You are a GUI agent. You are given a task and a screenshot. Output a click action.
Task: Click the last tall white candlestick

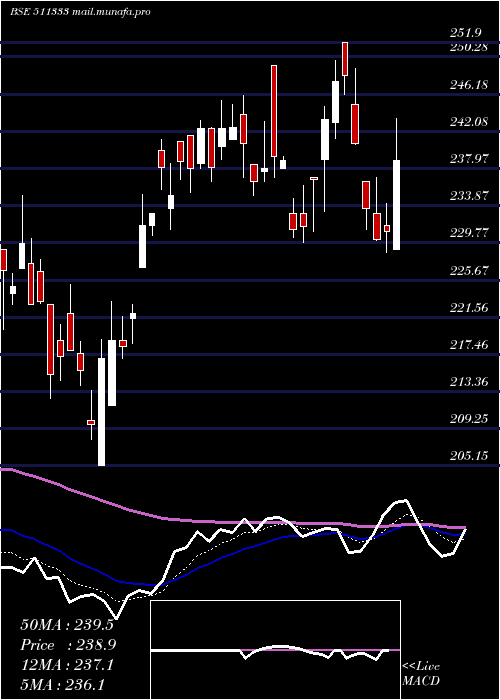[x=396, y=204]
